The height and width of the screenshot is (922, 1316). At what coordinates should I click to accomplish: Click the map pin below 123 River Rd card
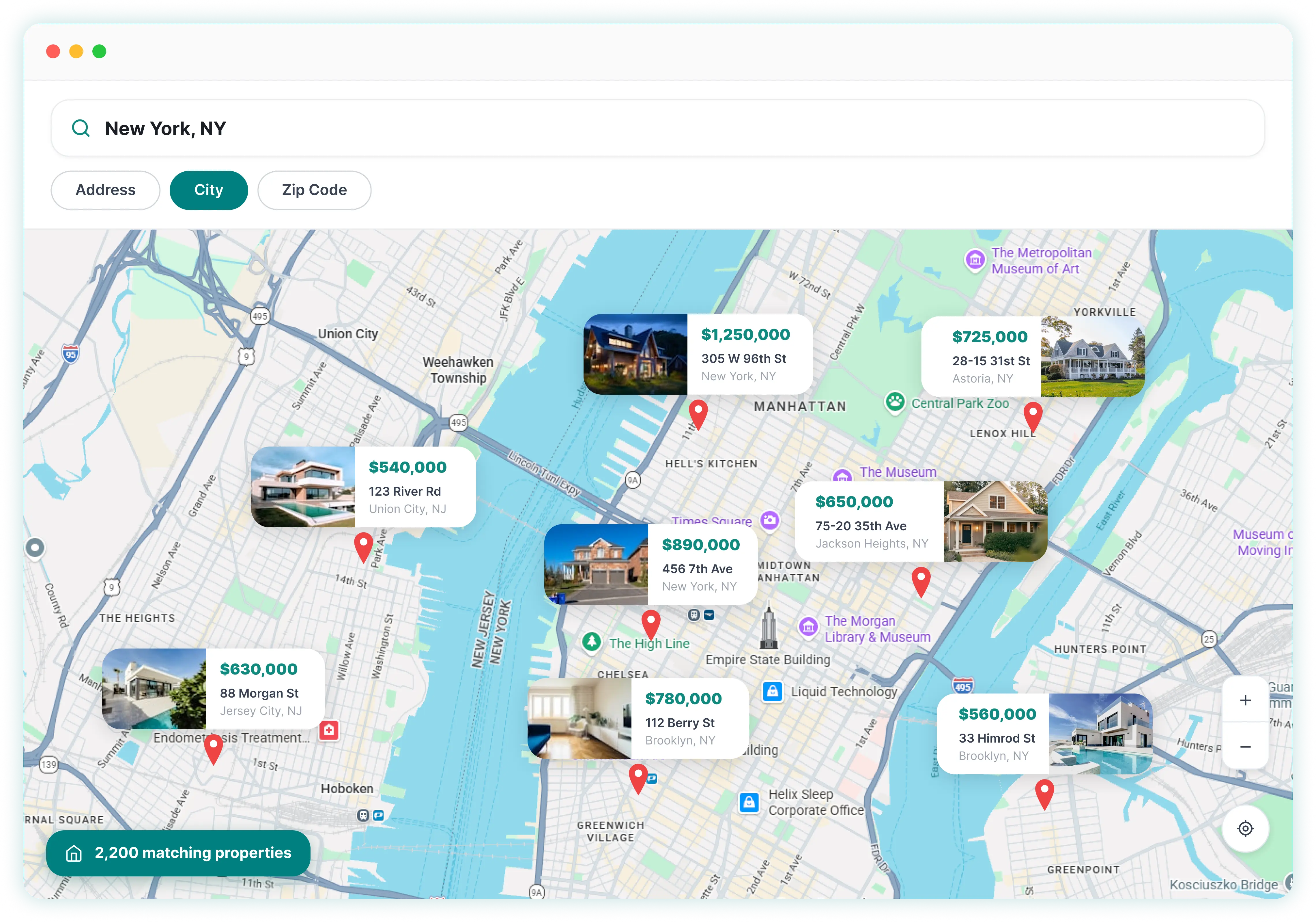(363, 547)
